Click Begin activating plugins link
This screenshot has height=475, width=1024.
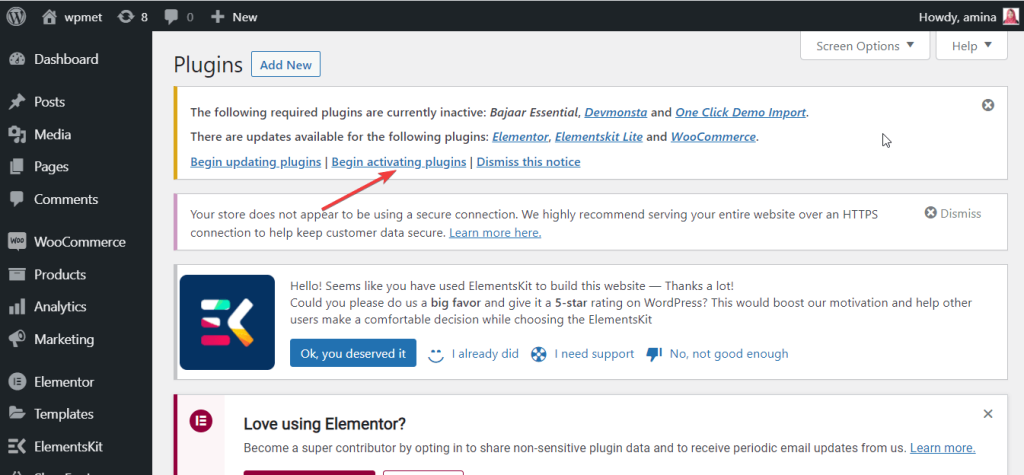click(399, 161)
